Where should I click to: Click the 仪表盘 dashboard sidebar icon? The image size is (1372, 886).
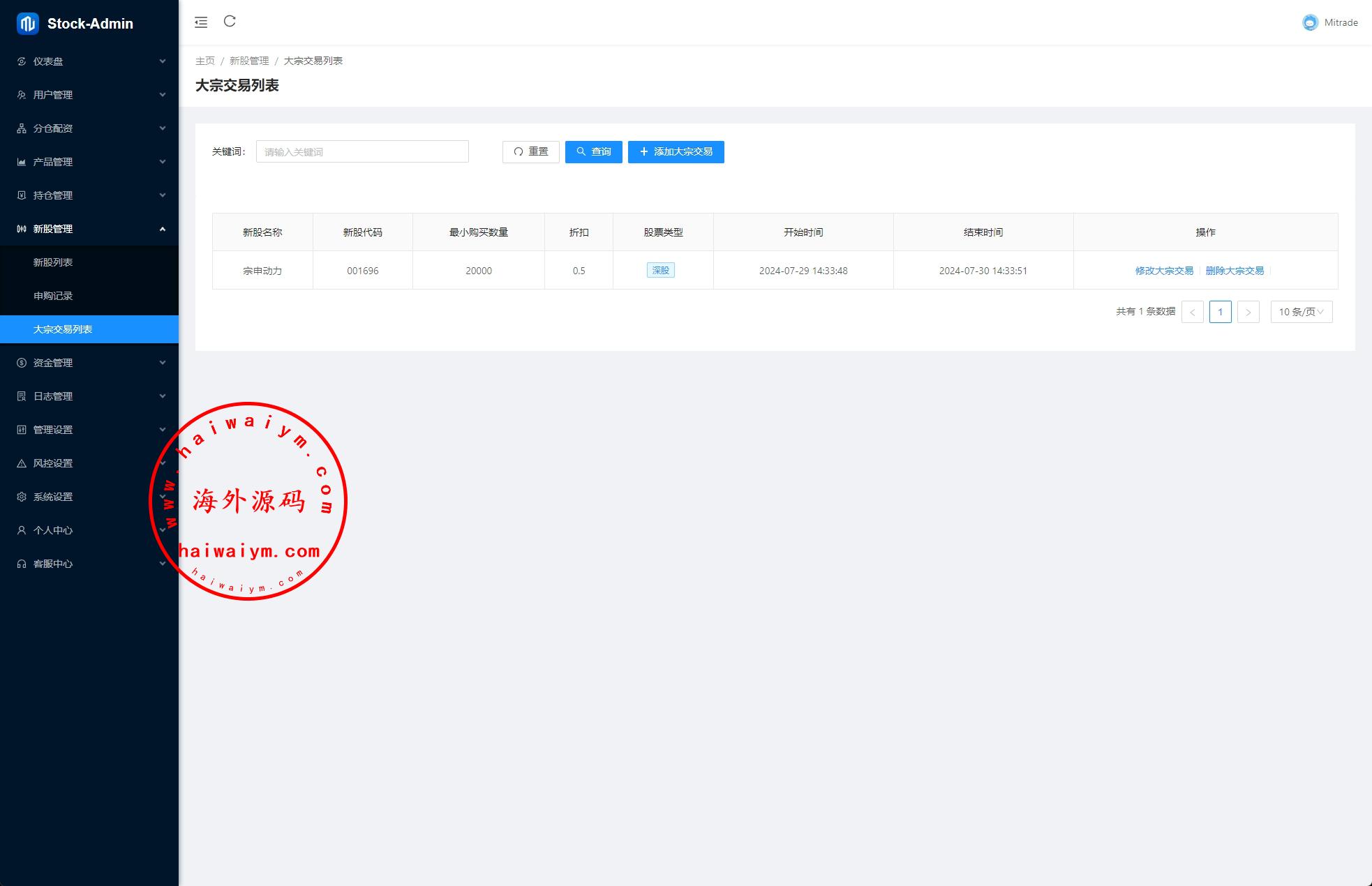22,61
